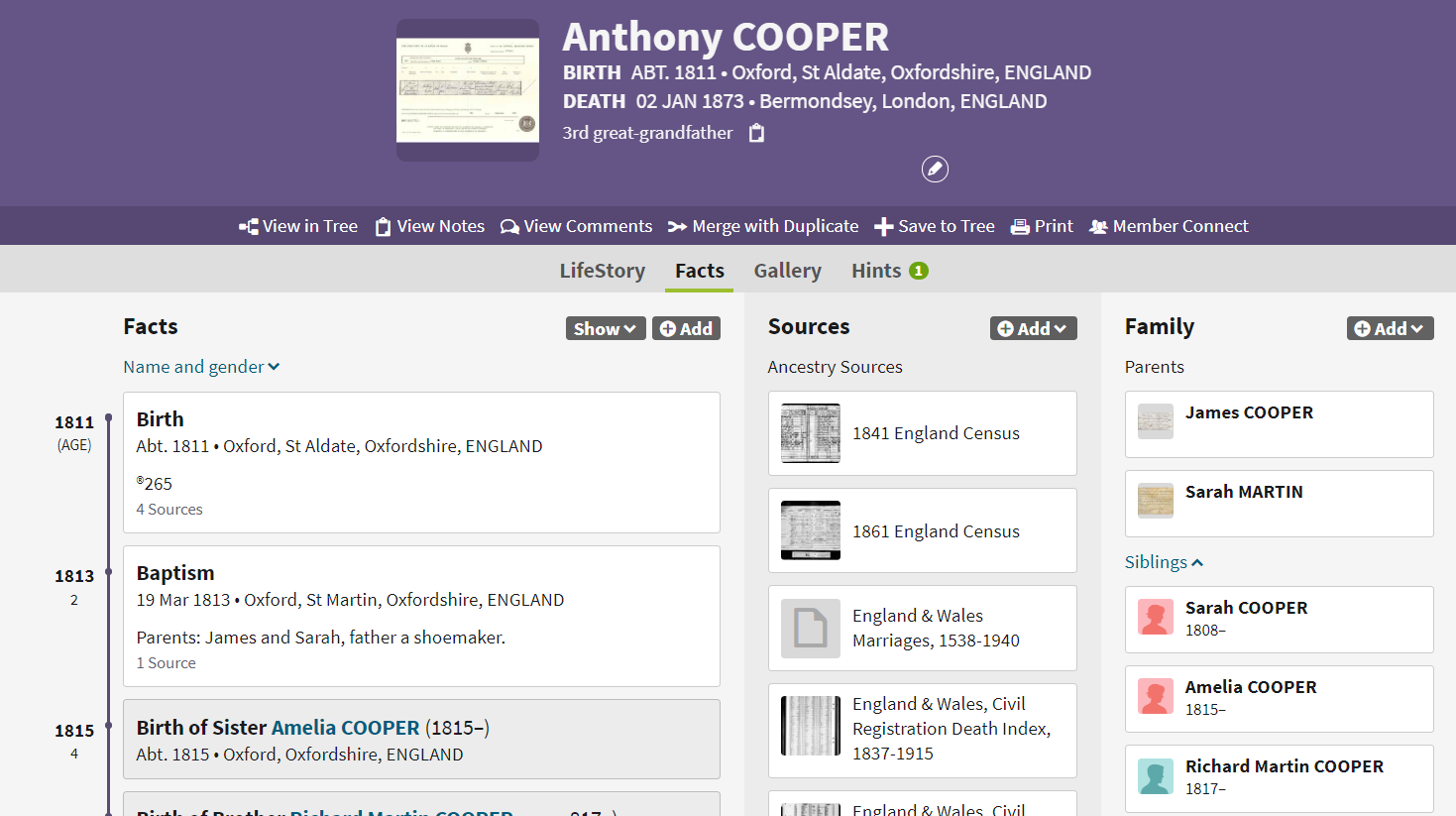Click the Add button in Facts

(686, 328)
